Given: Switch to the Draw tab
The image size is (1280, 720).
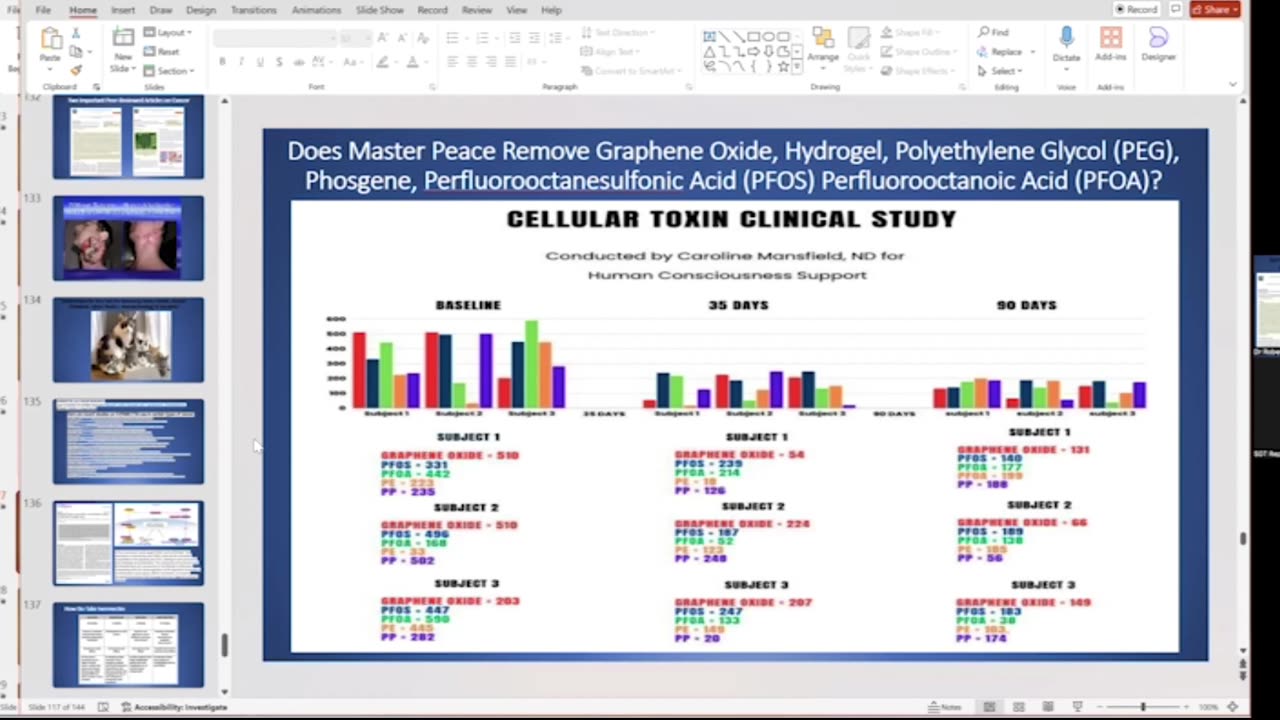Looking at the screenshot, I should 161,10.
